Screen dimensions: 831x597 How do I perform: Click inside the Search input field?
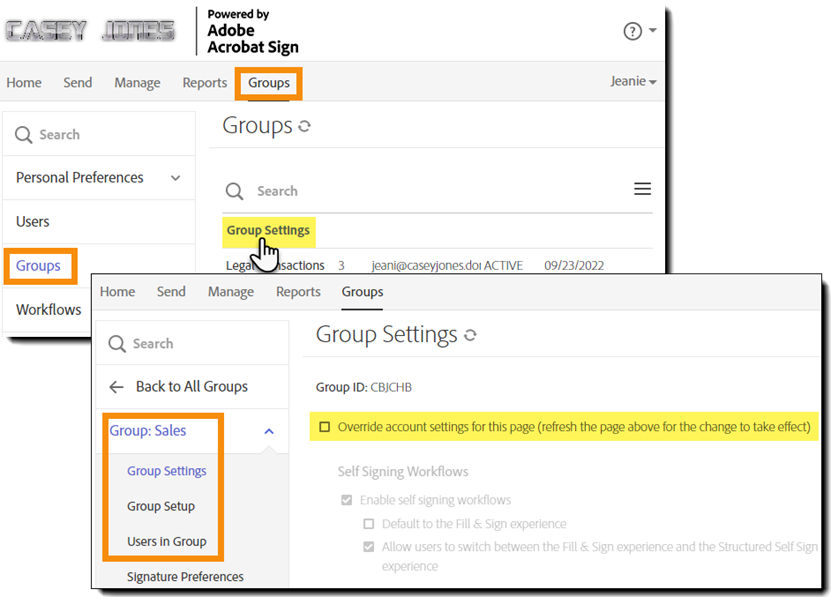coord(290,190)
